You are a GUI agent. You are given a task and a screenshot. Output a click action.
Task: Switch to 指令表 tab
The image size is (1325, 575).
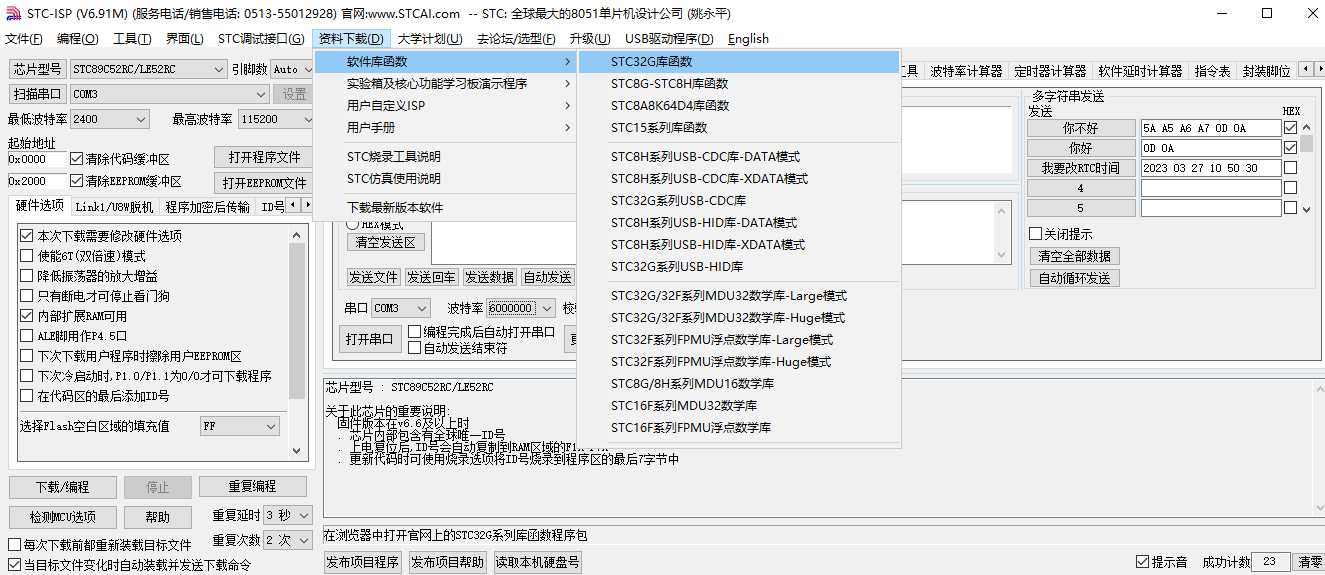1213,71
